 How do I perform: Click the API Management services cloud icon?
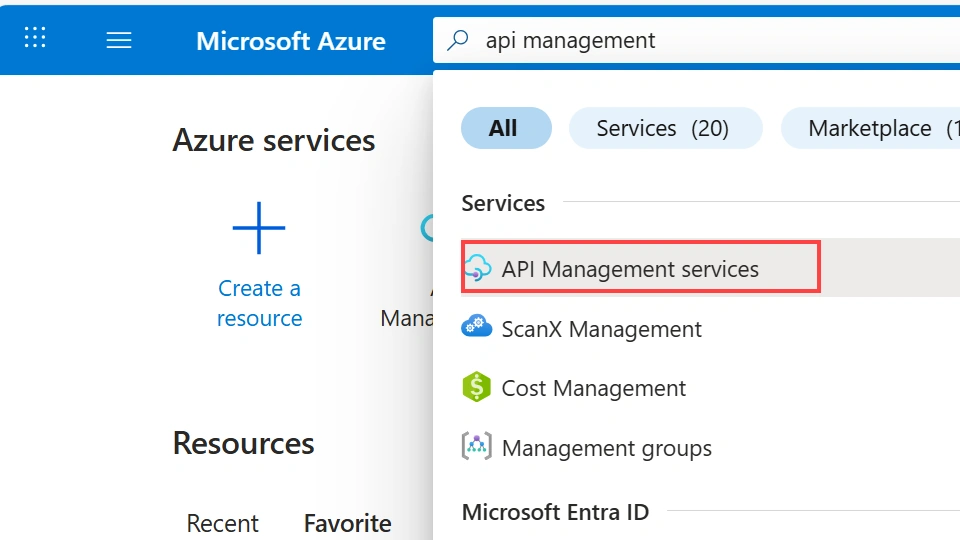tap(478, 268)
